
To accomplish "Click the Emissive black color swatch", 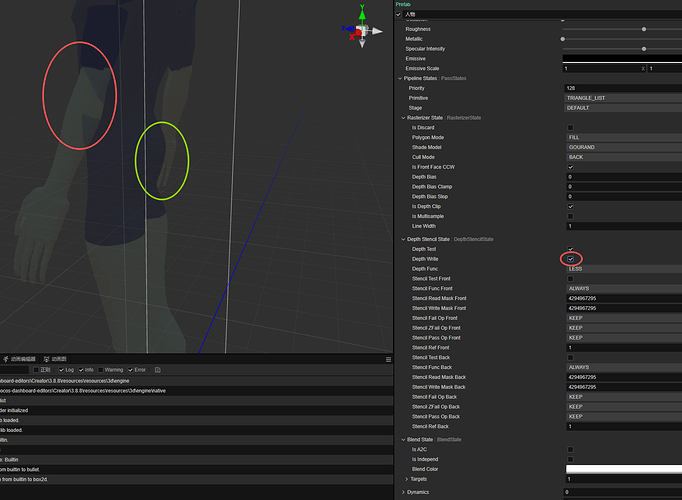I will coord(622,58).
